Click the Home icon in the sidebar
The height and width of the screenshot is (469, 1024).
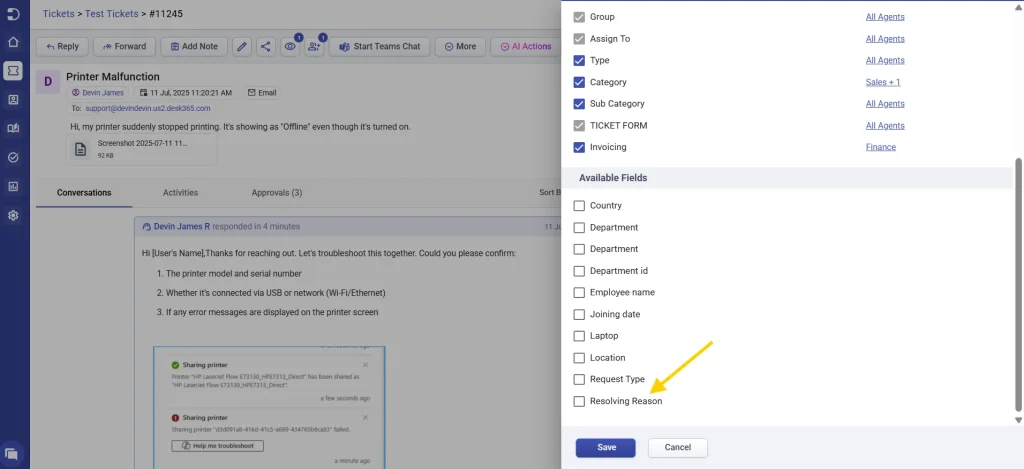click(13, 42)
